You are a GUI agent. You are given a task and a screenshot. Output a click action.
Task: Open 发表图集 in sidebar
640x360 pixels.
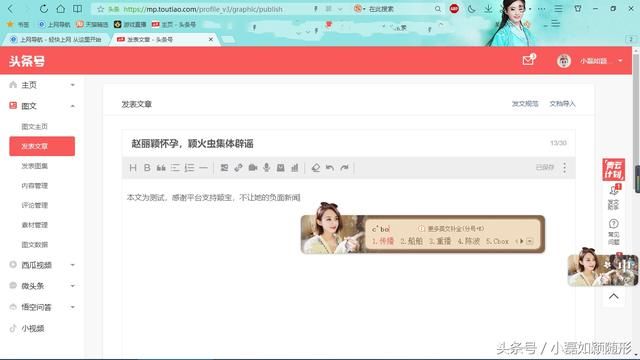click(x=34, y=166)
